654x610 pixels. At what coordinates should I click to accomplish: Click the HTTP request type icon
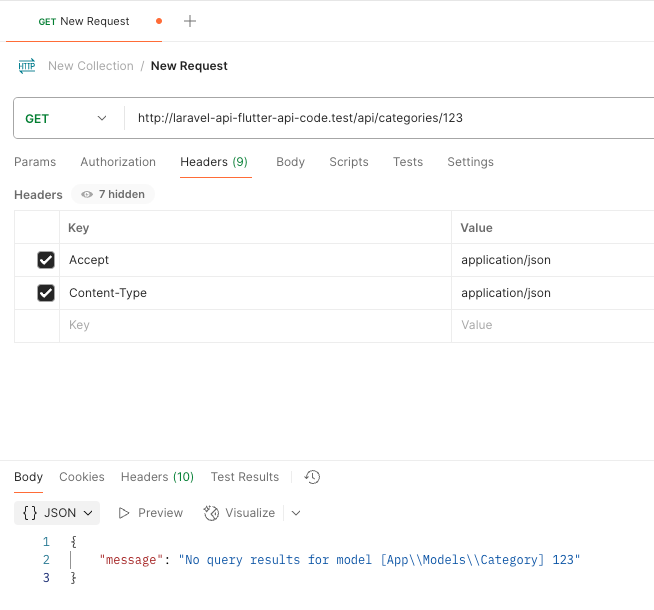tap(27, 66)
